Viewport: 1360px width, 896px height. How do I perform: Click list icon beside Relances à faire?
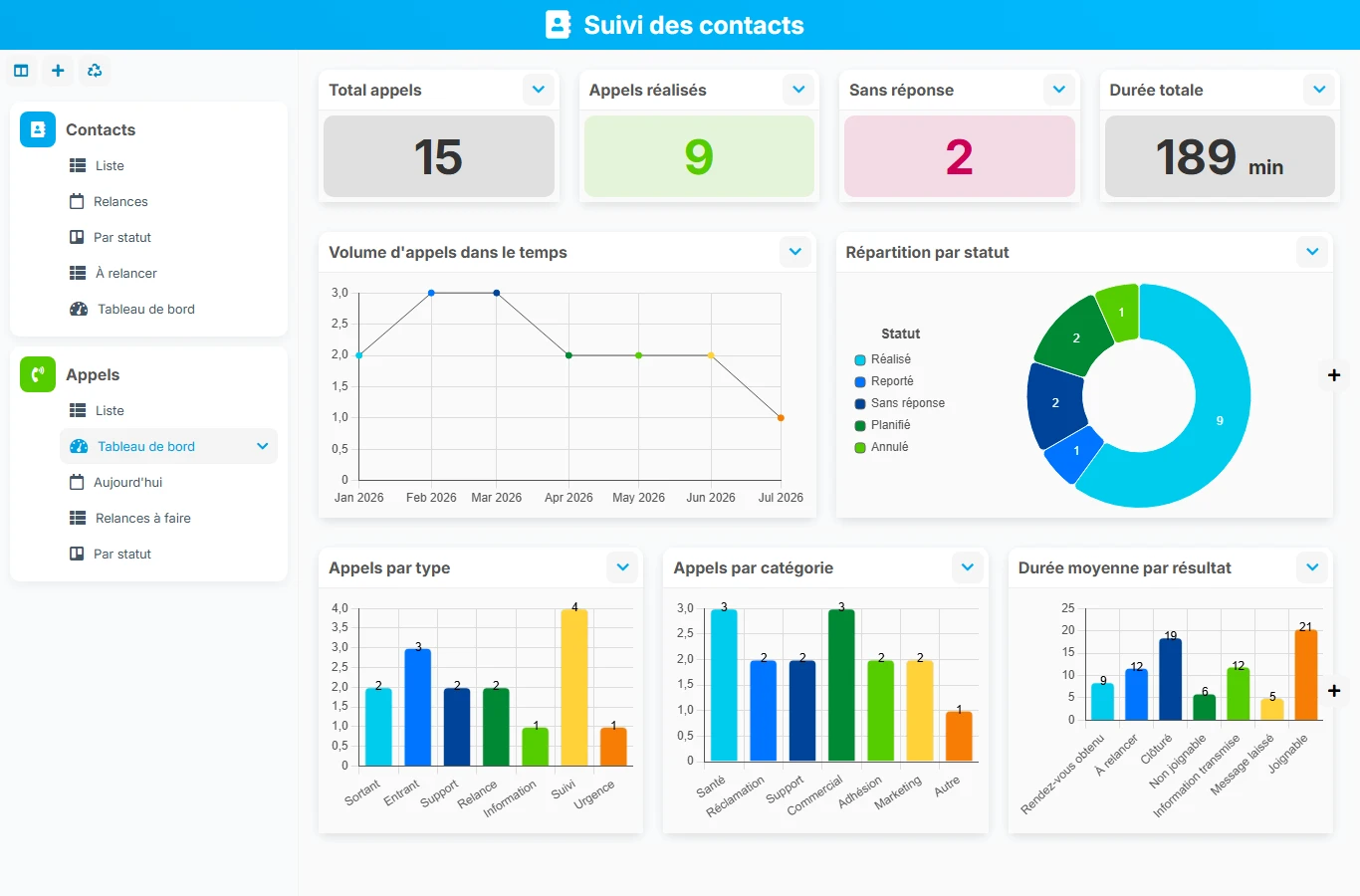pyautogui.click(x=78, y=518)
